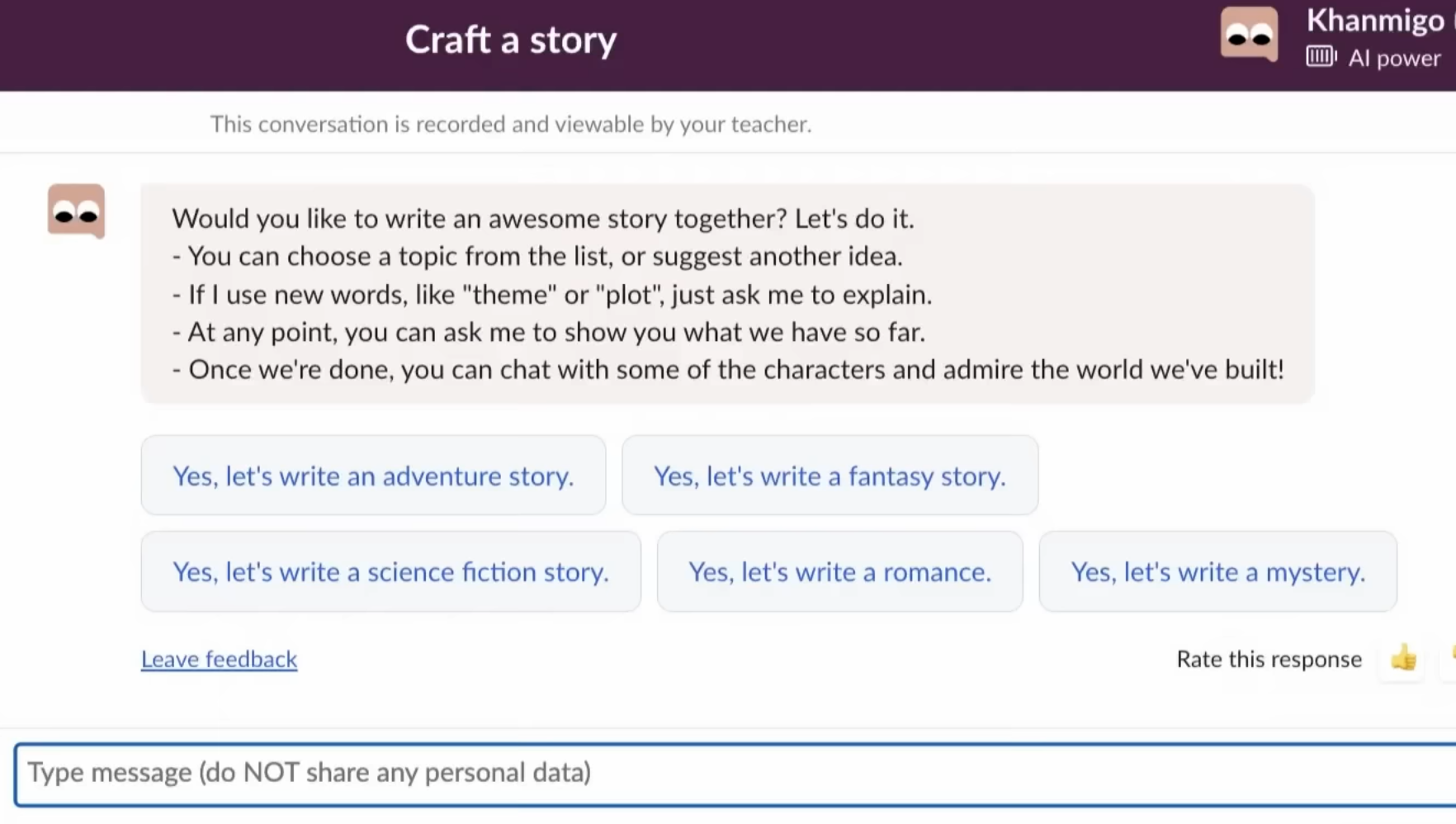Viewport: 1456px width, 824px height.
Task: Click the AI power battery icon
Action: pyautogui.click(x=1321, y=57)
